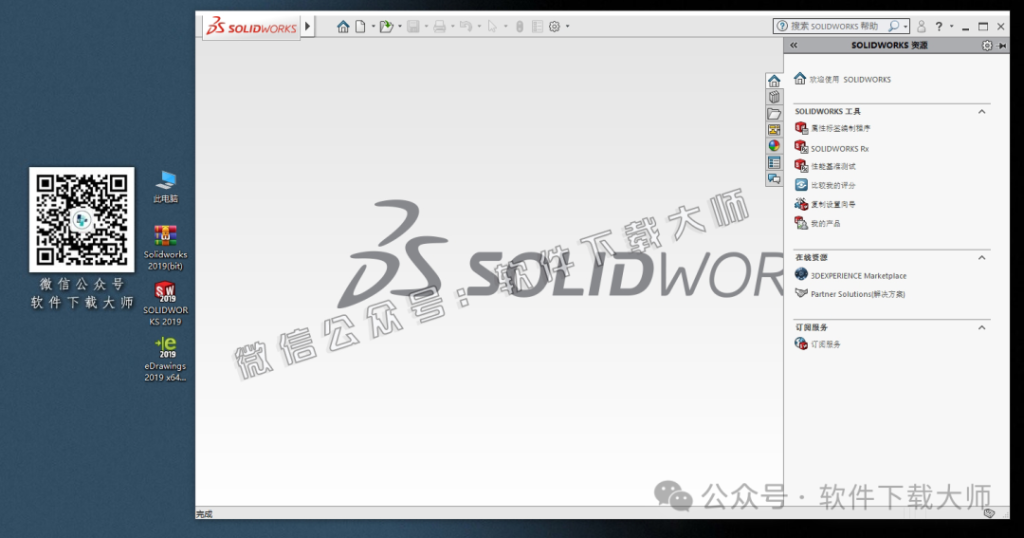Open the Options gear icon in toolbar

point(554,27)
